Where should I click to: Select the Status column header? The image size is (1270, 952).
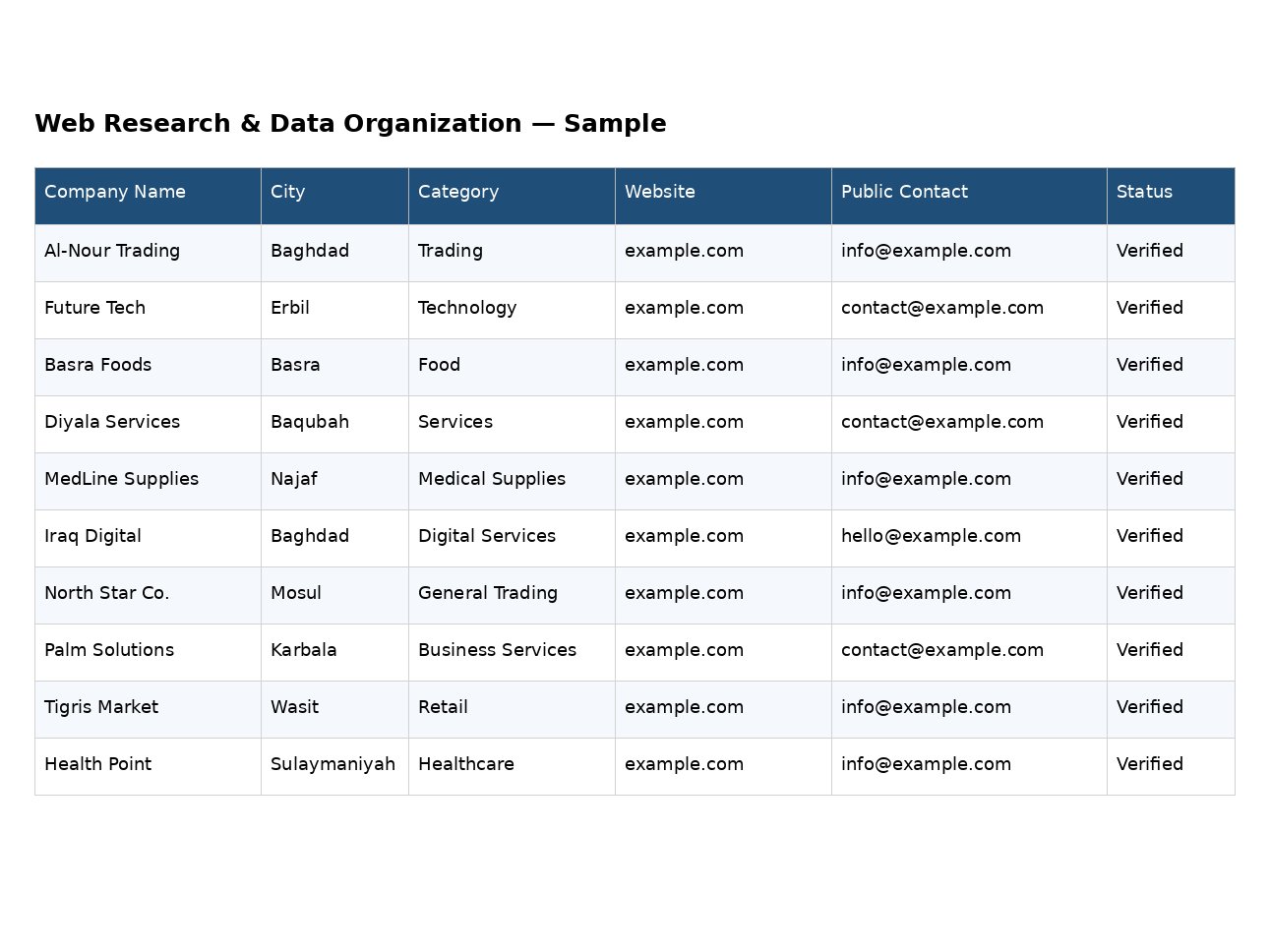click(1171, 196)
